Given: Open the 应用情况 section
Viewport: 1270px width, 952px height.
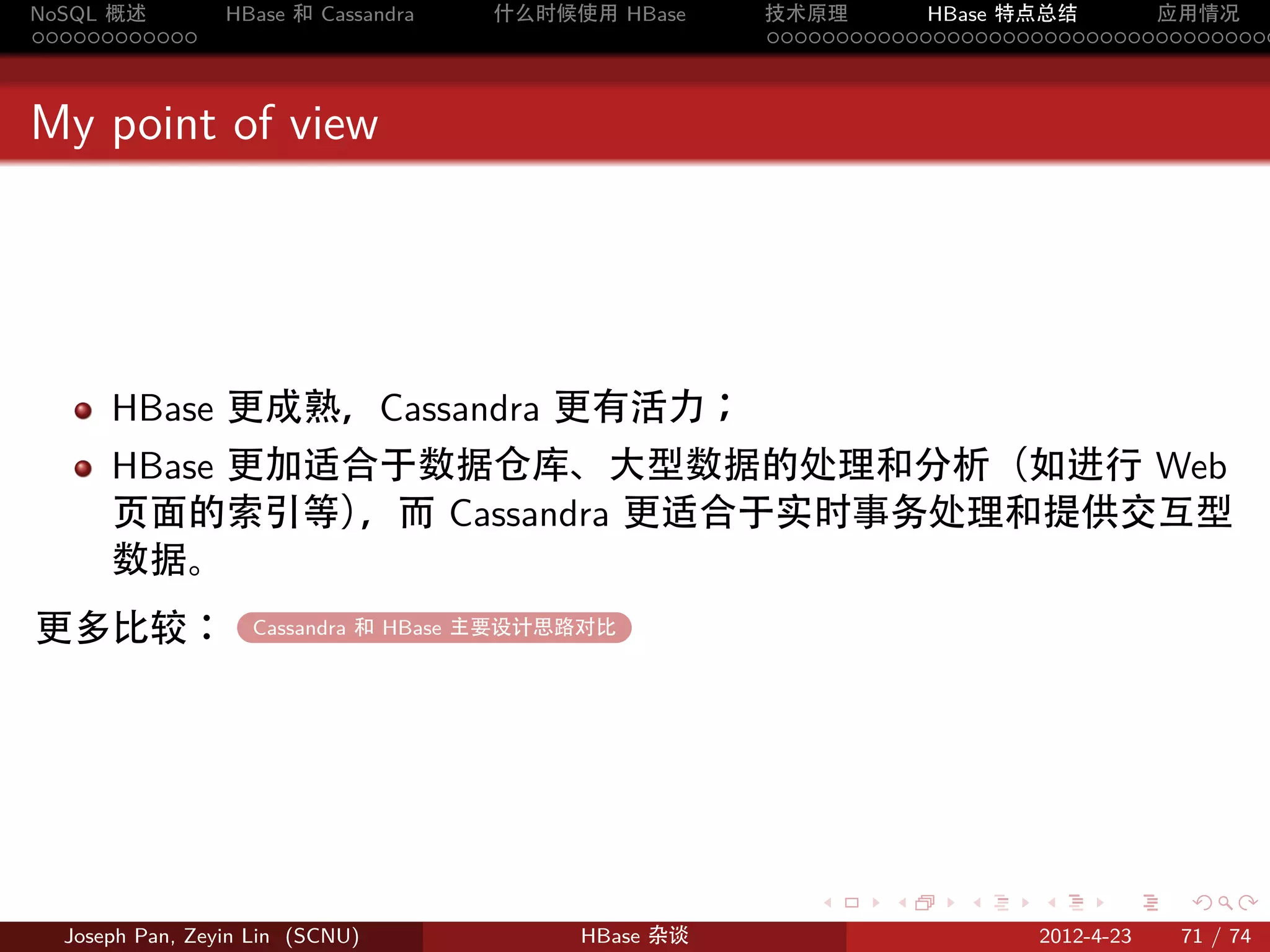Looking at the screenshot, I should [1198, 14].
